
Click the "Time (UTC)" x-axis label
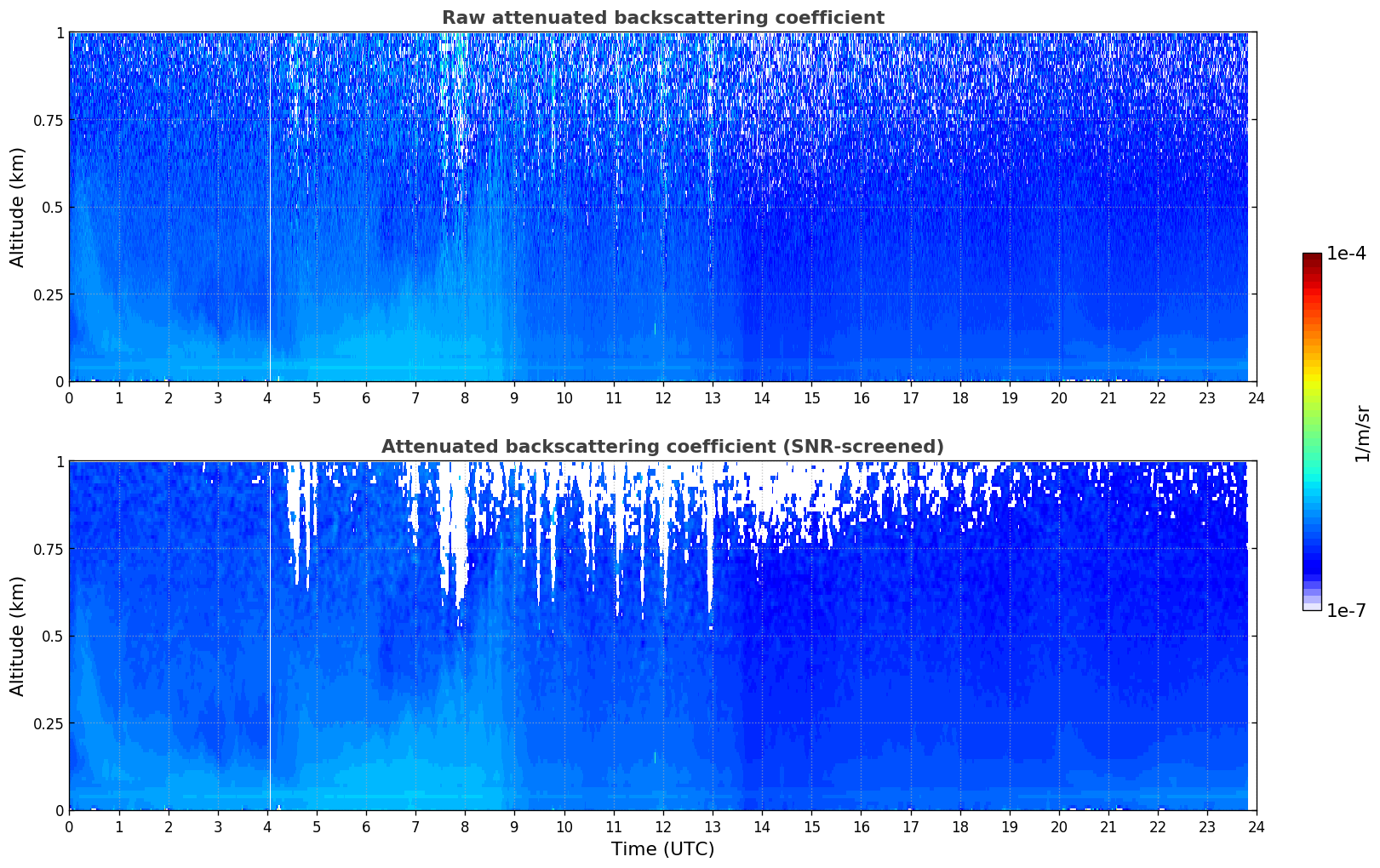[662, 849]
